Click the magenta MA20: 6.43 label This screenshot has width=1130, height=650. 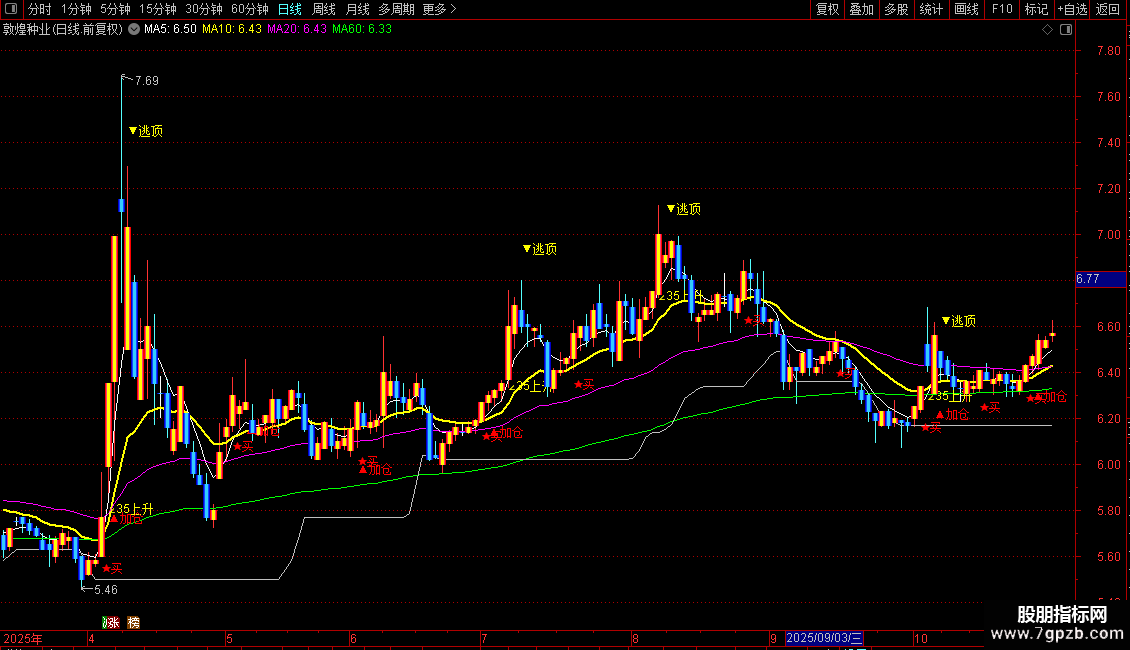click(x=296, y=30)
